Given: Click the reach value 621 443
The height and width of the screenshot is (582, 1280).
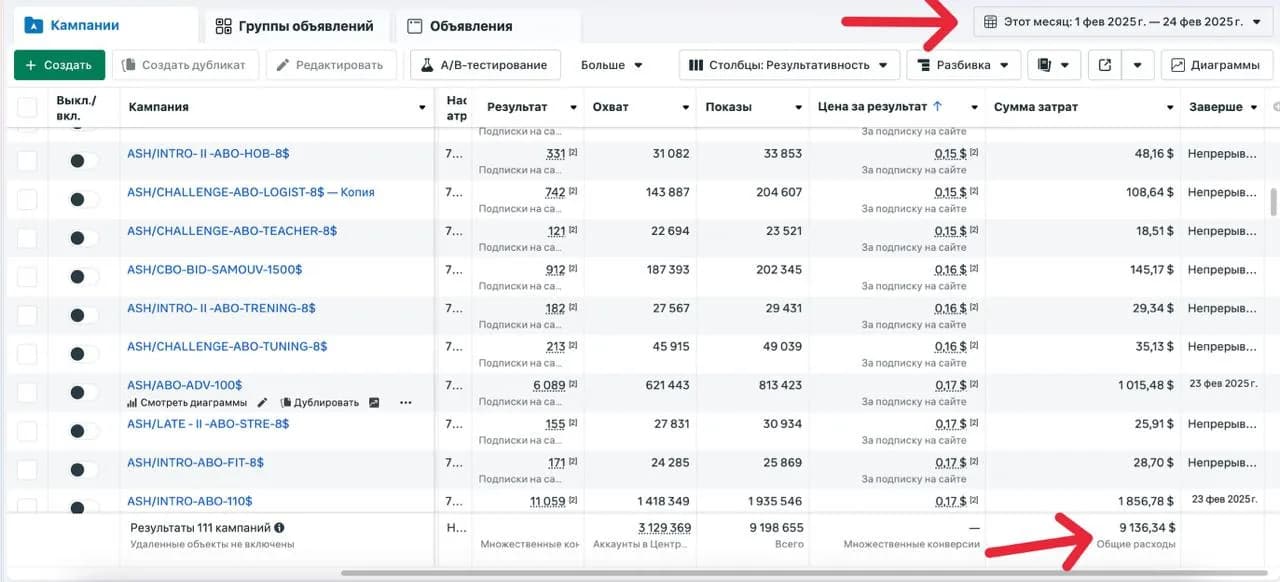Looking at the screenshot, I should pyautogui.click(x=668, y=385).
